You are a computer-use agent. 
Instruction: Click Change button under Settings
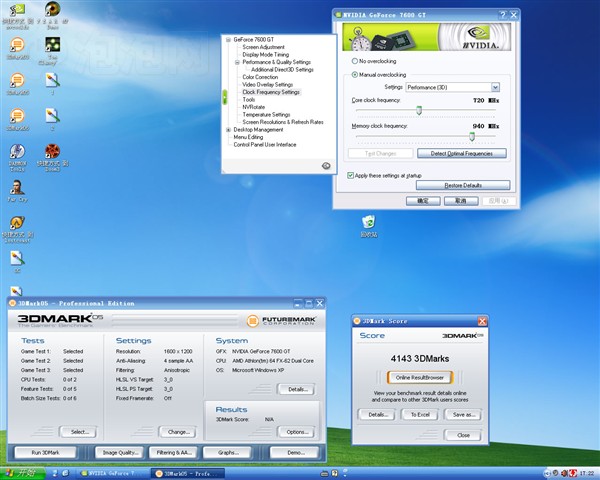pos(178,432)
